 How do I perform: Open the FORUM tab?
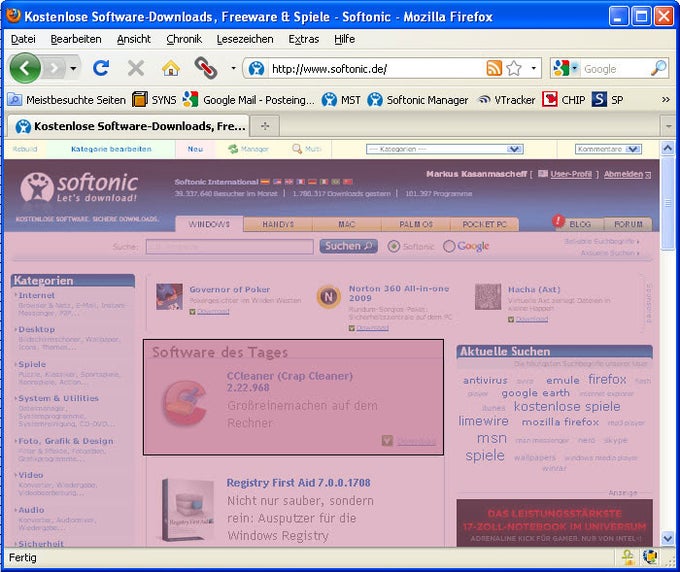coord(628,224)
